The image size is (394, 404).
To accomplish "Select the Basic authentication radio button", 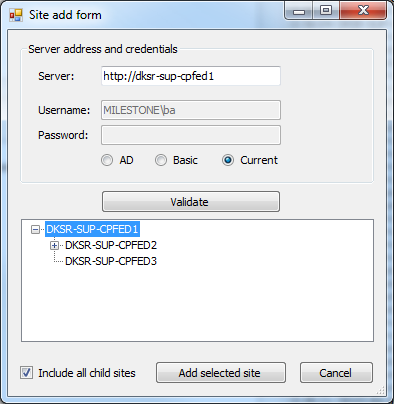I will (x=161, y=160).
